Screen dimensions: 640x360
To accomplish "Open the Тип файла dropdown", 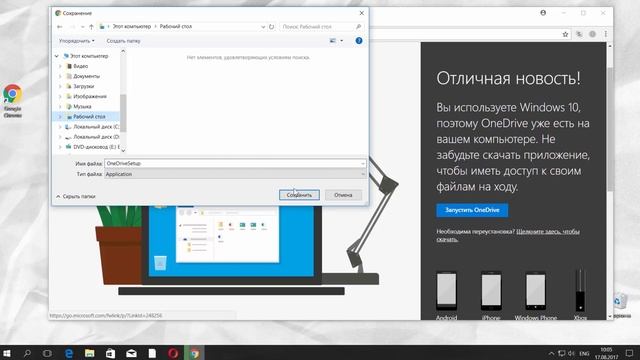I will tap(235, 174).
